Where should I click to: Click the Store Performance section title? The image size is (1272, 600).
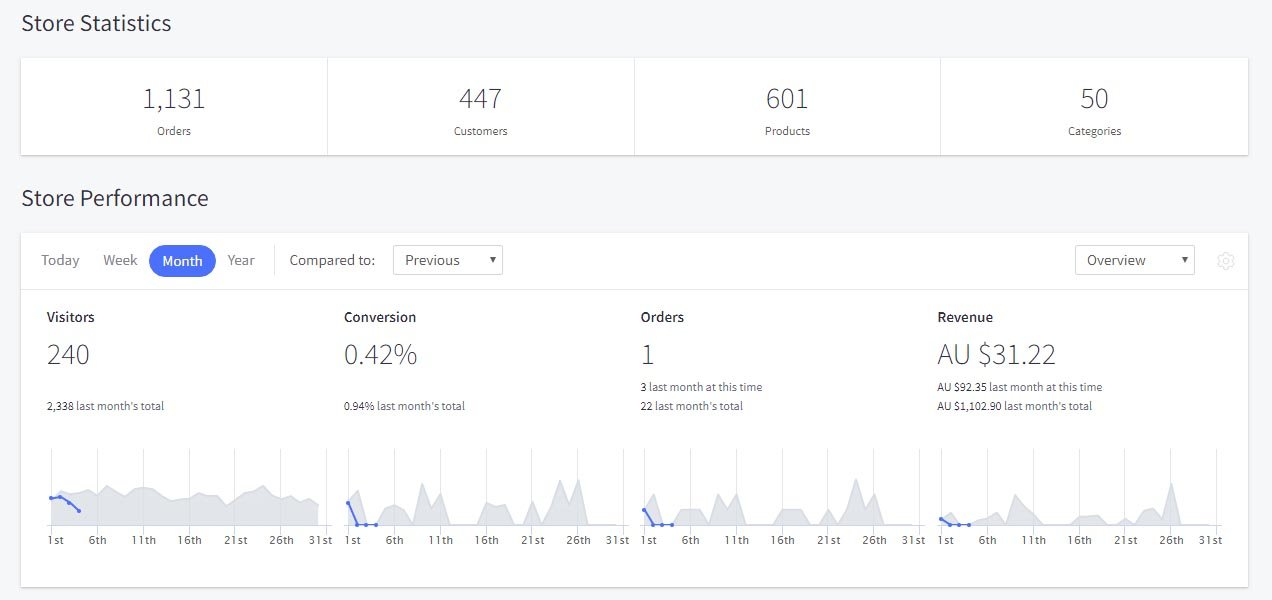(115, 198)
